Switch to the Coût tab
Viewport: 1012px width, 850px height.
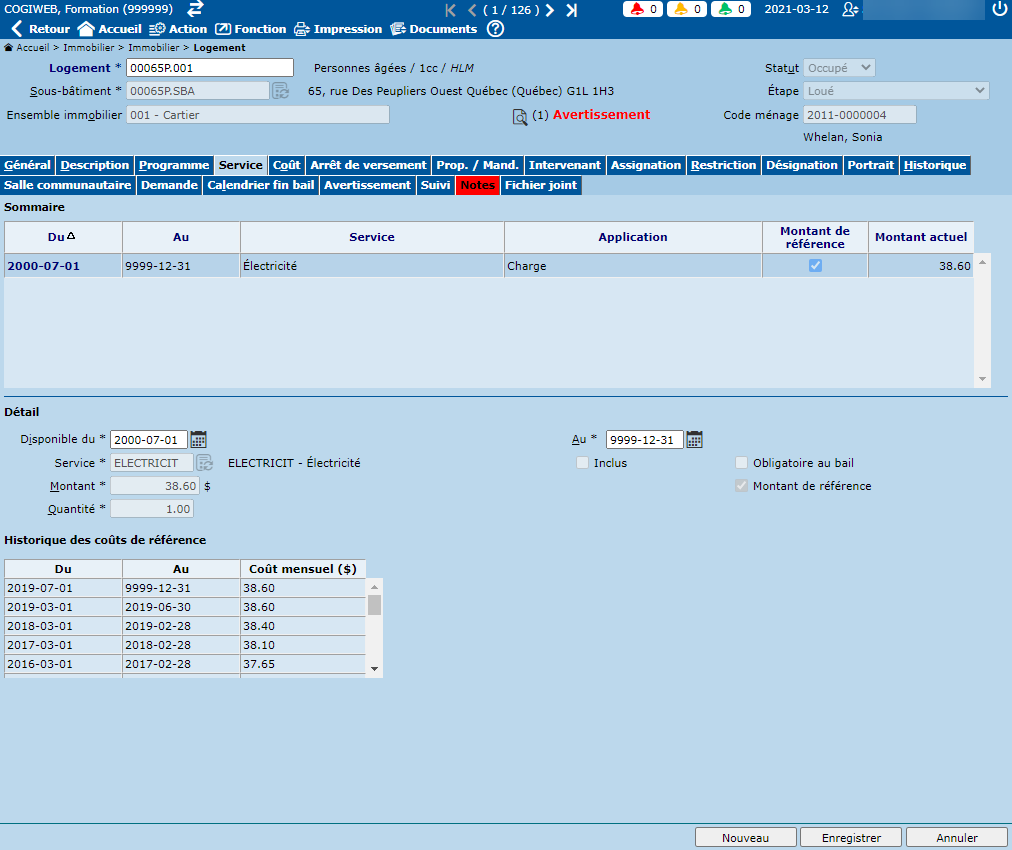click(x=287, y=165)
